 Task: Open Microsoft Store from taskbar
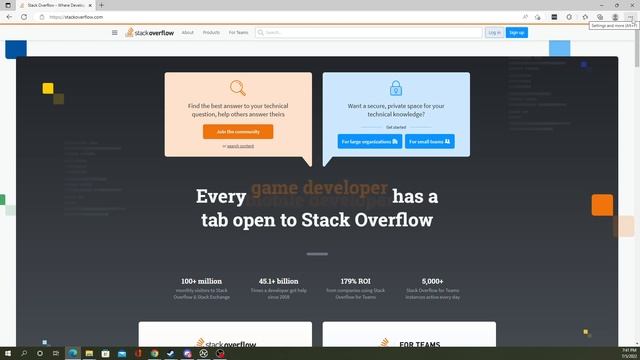pos(105,353)
